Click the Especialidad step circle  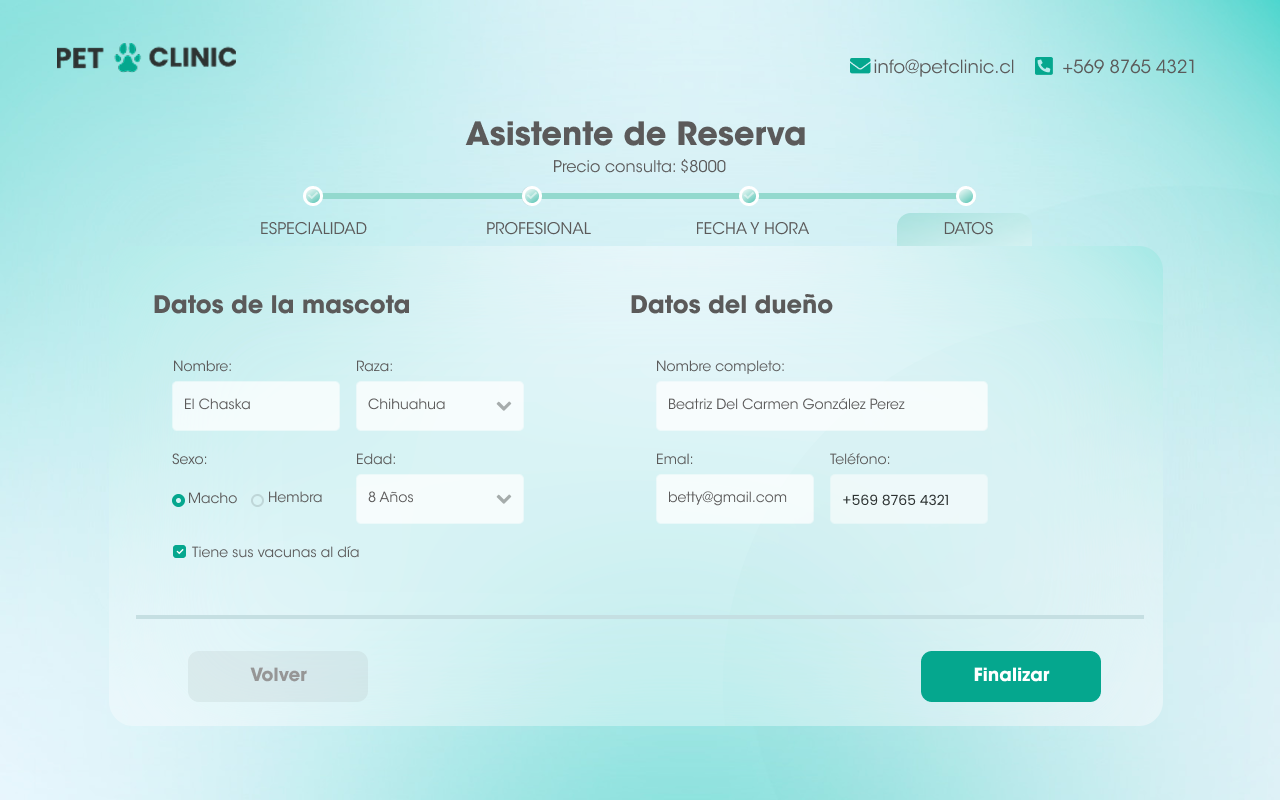313,196
